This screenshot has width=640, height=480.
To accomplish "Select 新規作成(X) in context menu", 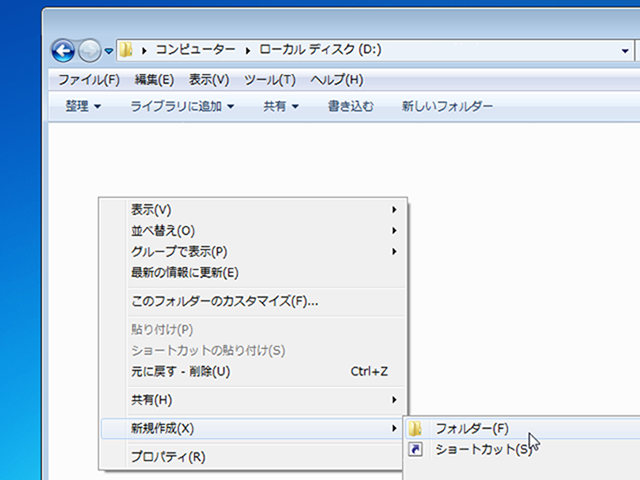I will (253, 429).
